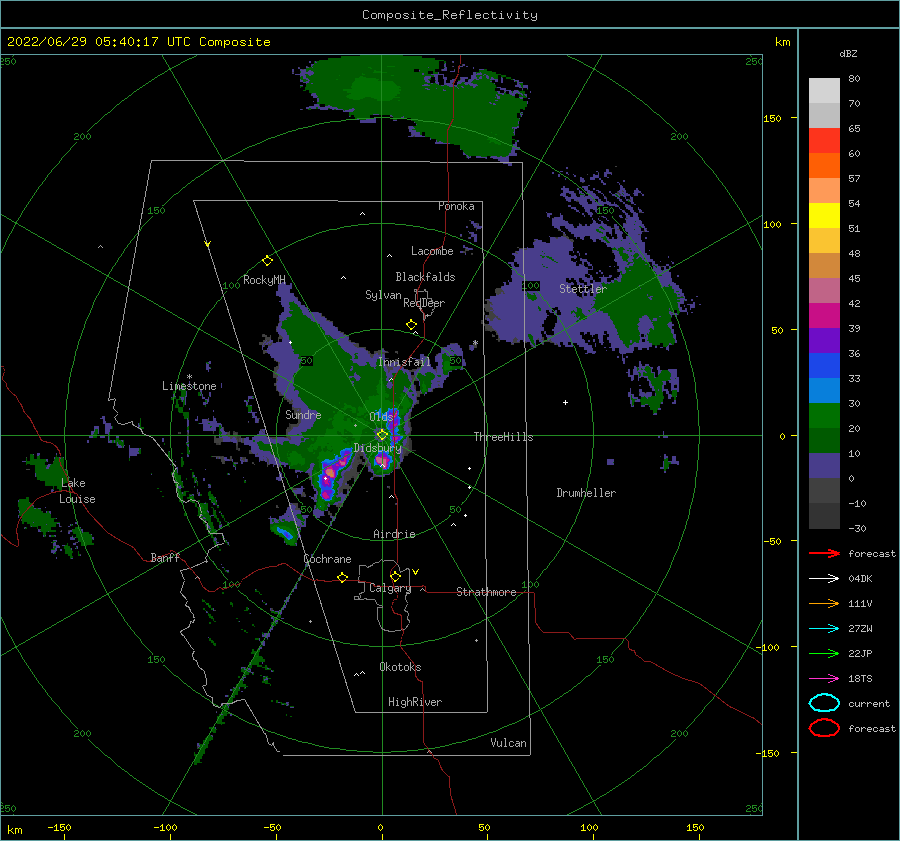The width and height of the screenshot is (900, 841).
Task: Click the Blackfalds town label
Action: 425,277
